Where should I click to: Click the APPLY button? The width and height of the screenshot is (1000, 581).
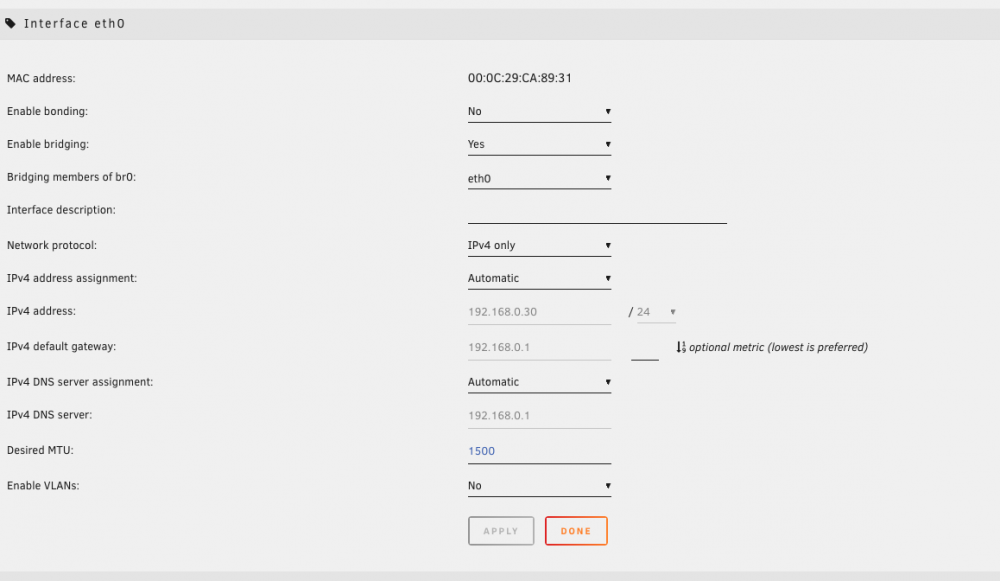501,531
